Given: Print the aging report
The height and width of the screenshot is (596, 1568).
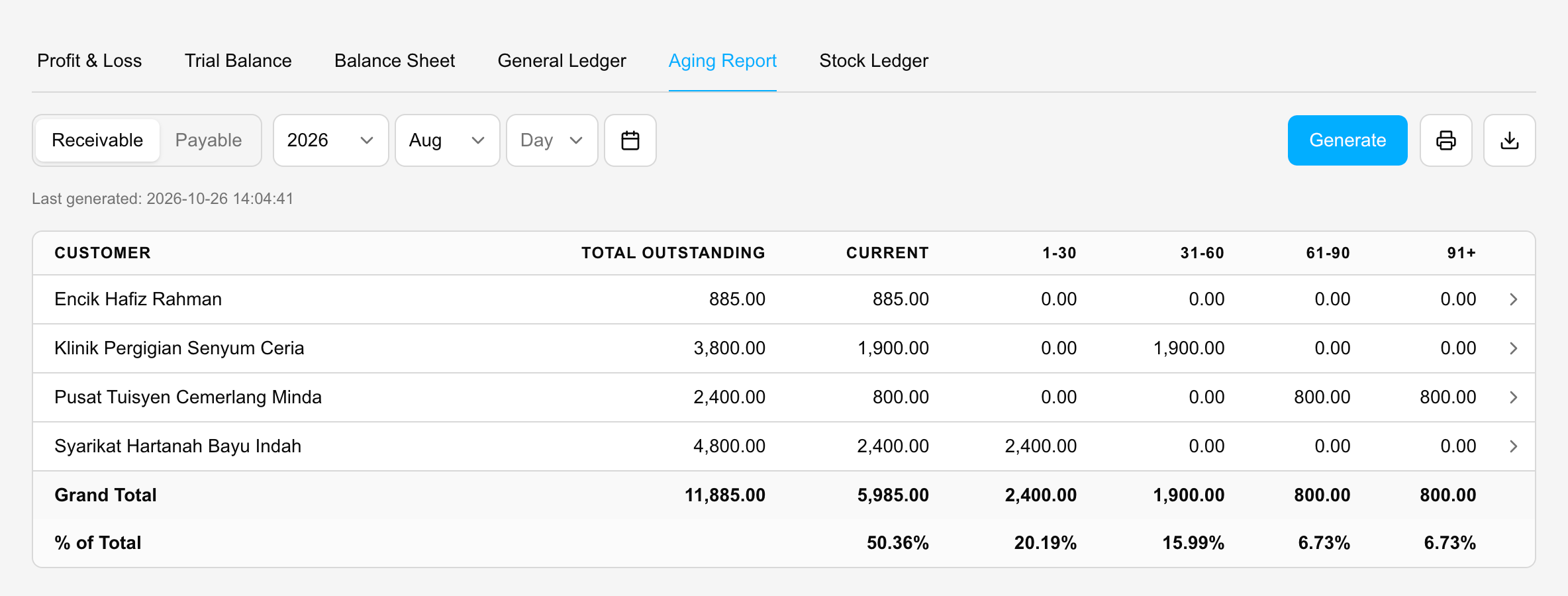Looking at the screenshot, I should (1445, 140).
